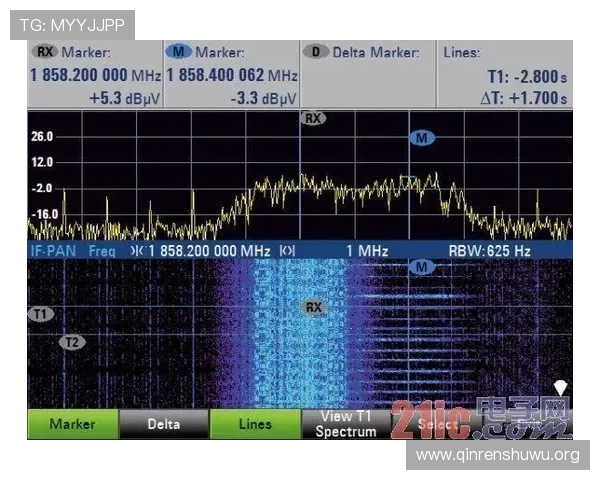Screen dimensions: 600x480
Task: Click the RX marker inside the waterfall display
Action: [314, 307]
